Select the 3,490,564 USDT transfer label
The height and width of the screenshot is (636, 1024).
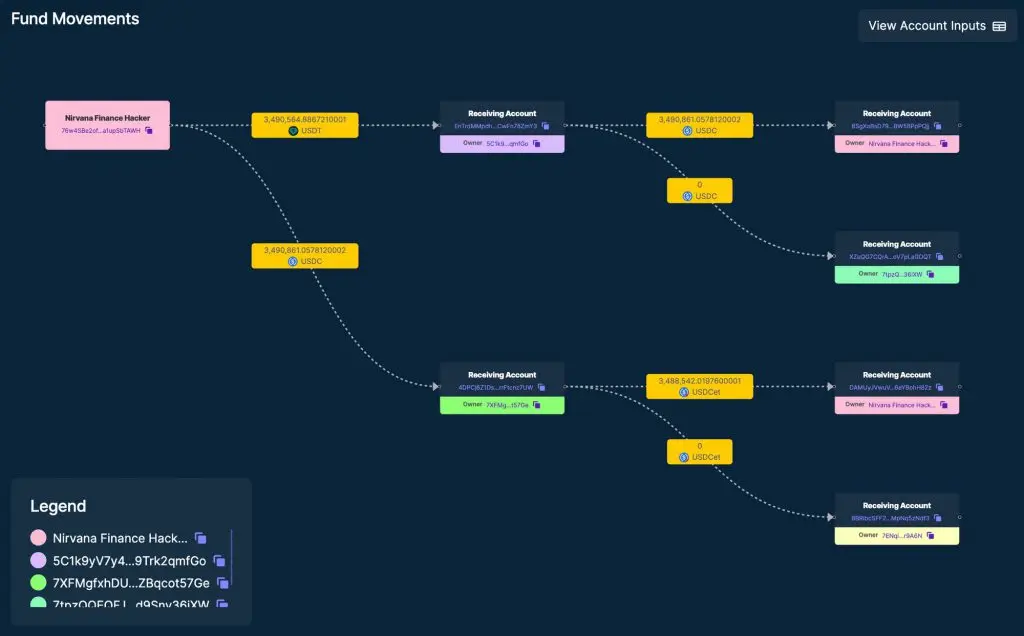pos(305,125)
